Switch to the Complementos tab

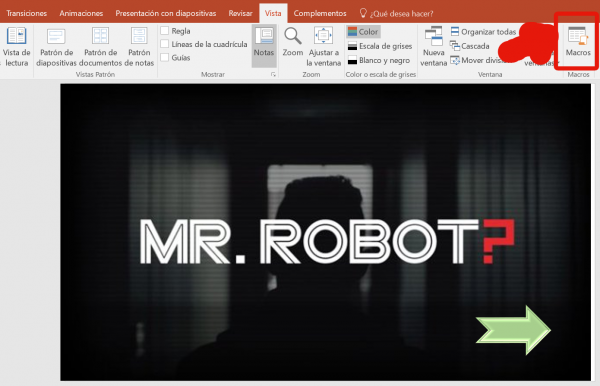pyautogui.click(x=320, y=13)
